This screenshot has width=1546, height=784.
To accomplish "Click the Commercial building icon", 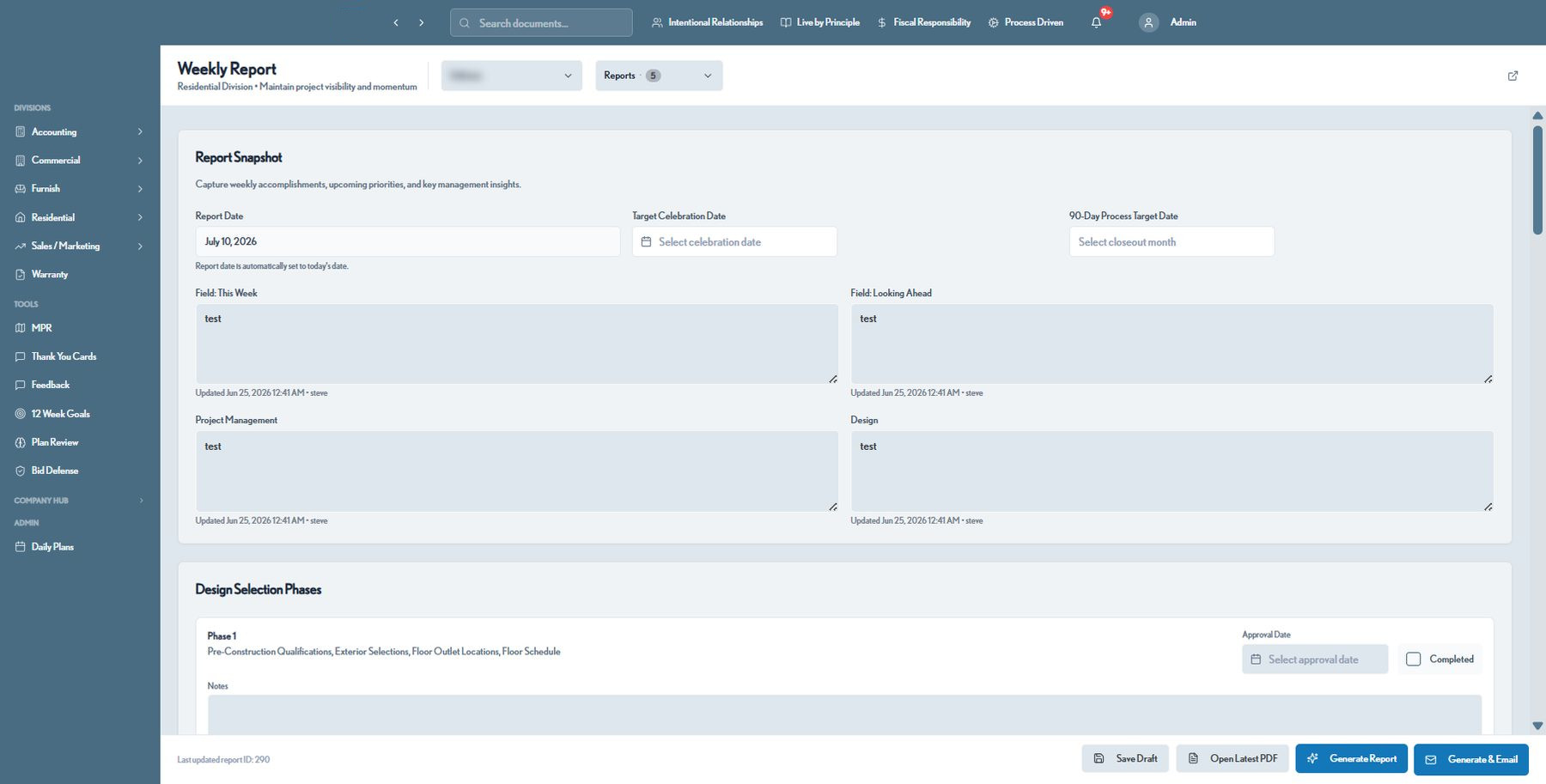I will [x=21, y=160].
